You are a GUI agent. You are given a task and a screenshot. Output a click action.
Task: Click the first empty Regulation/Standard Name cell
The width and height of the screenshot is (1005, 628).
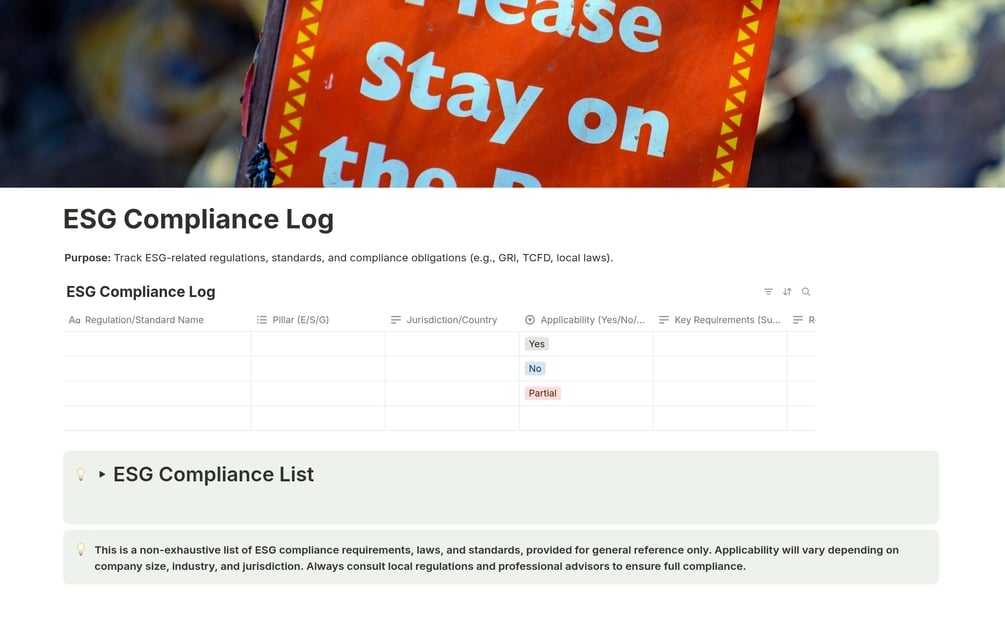coord(155,343)
